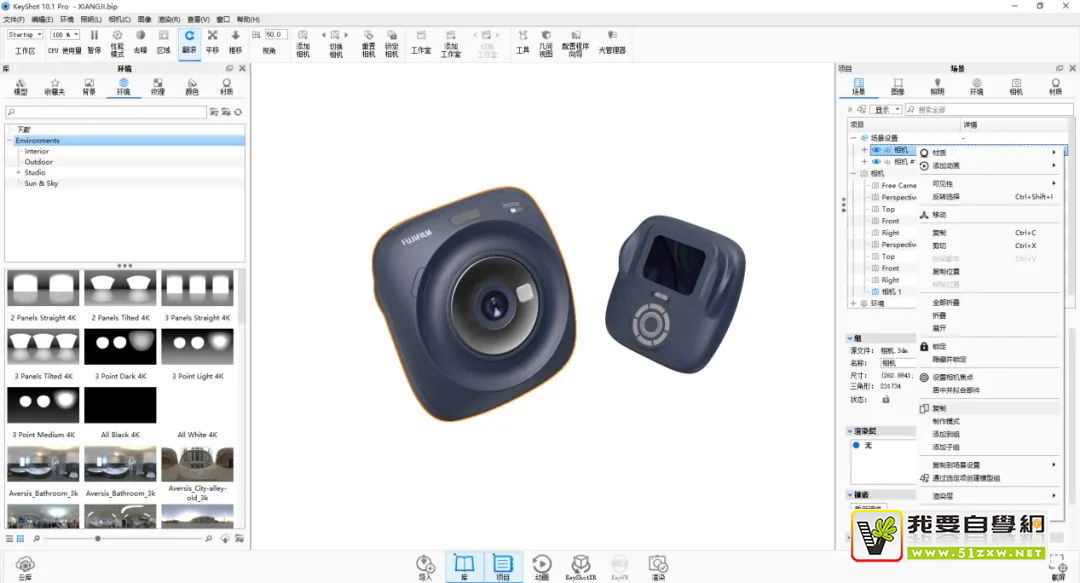Toggle eye visibility of second 相机 # item
The image size is (1080, 583).
[x=876, y=161]
